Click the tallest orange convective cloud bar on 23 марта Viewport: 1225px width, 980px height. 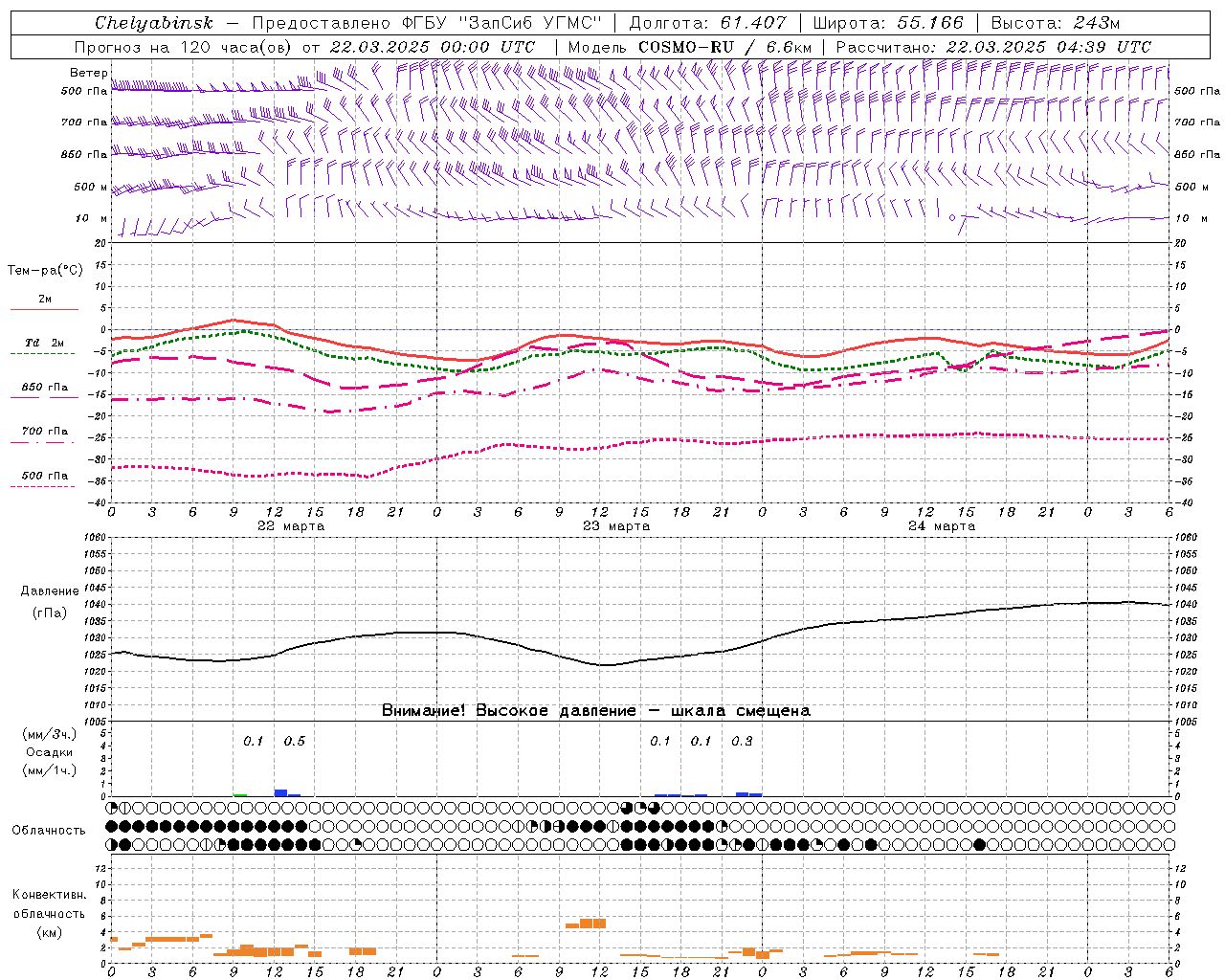(592, 924)
